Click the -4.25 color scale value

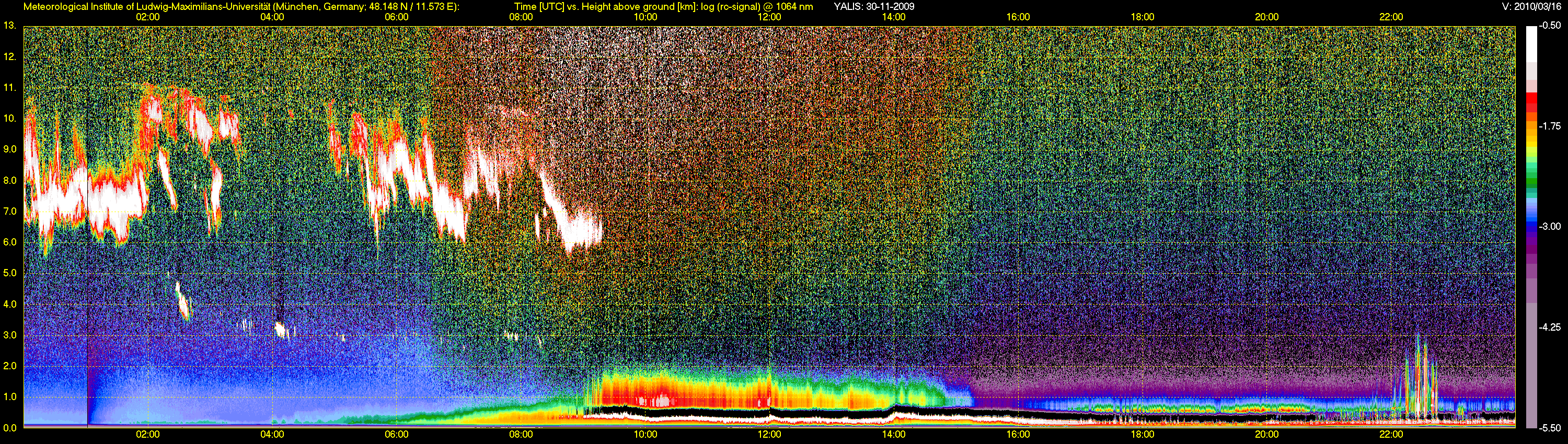click(x=1550, y=326)
